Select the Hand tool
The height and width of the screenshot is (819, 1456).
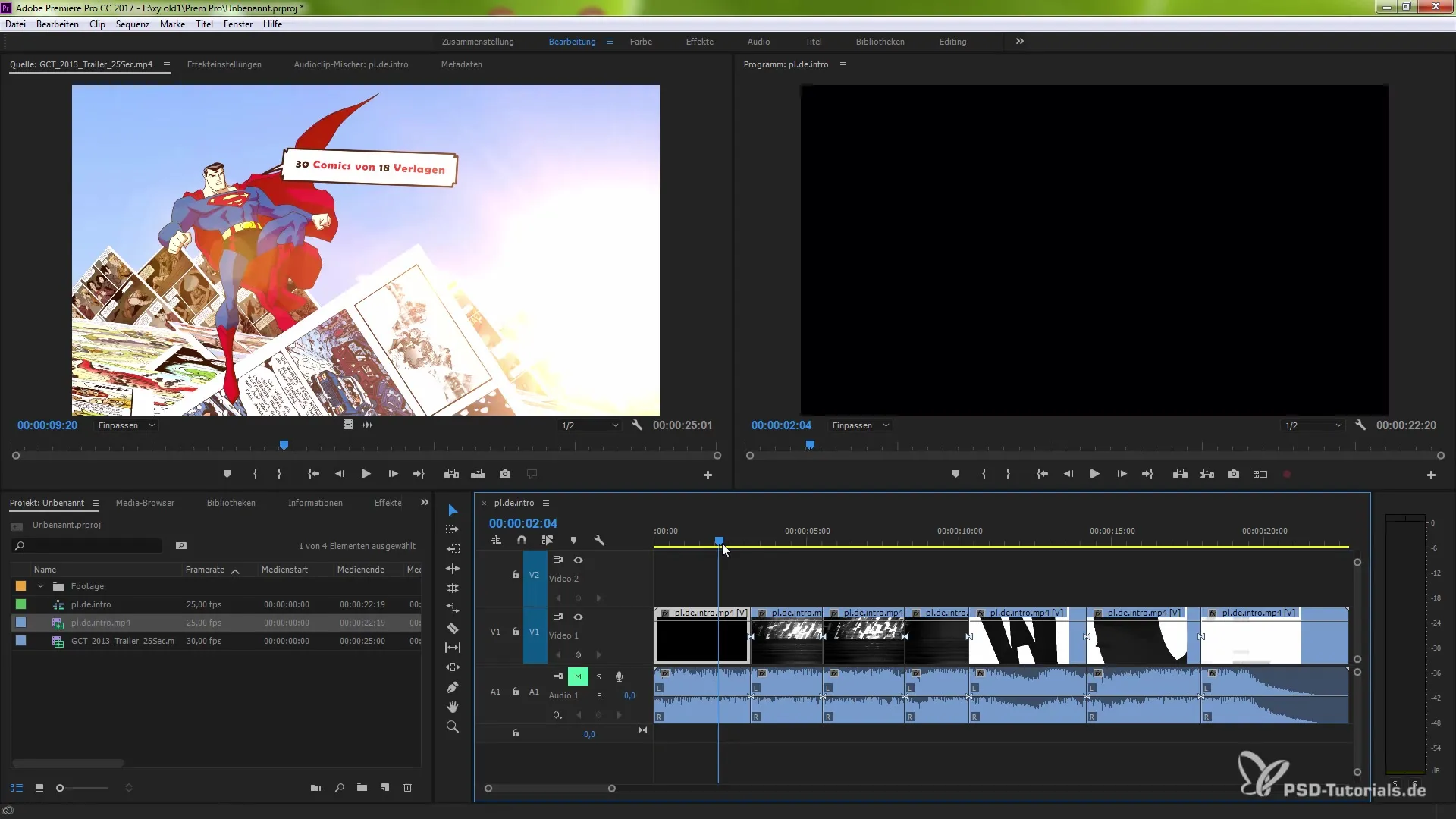point(453,707)
